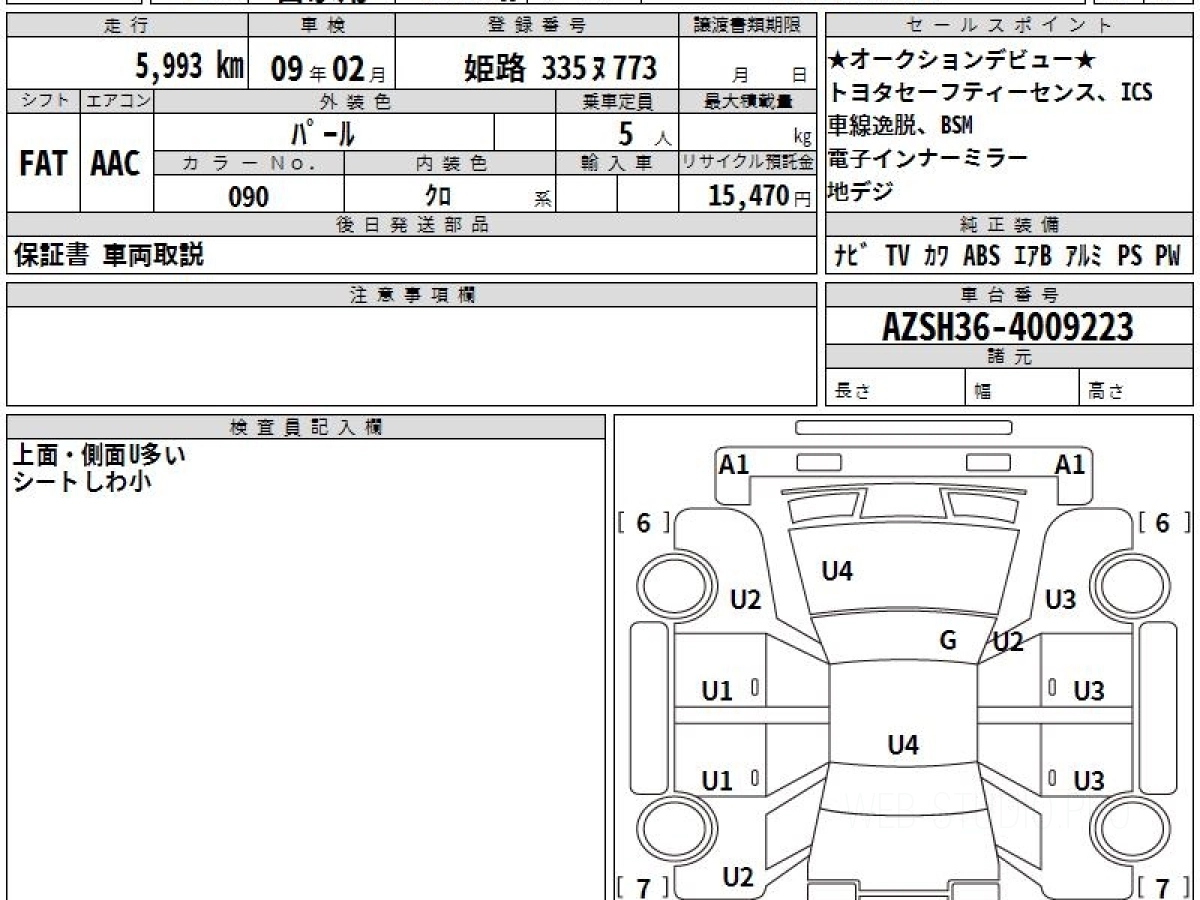Viewport: 1200px width, 900px height.
Task: Click the AAC air conditioner value
Action: (116, 164)
